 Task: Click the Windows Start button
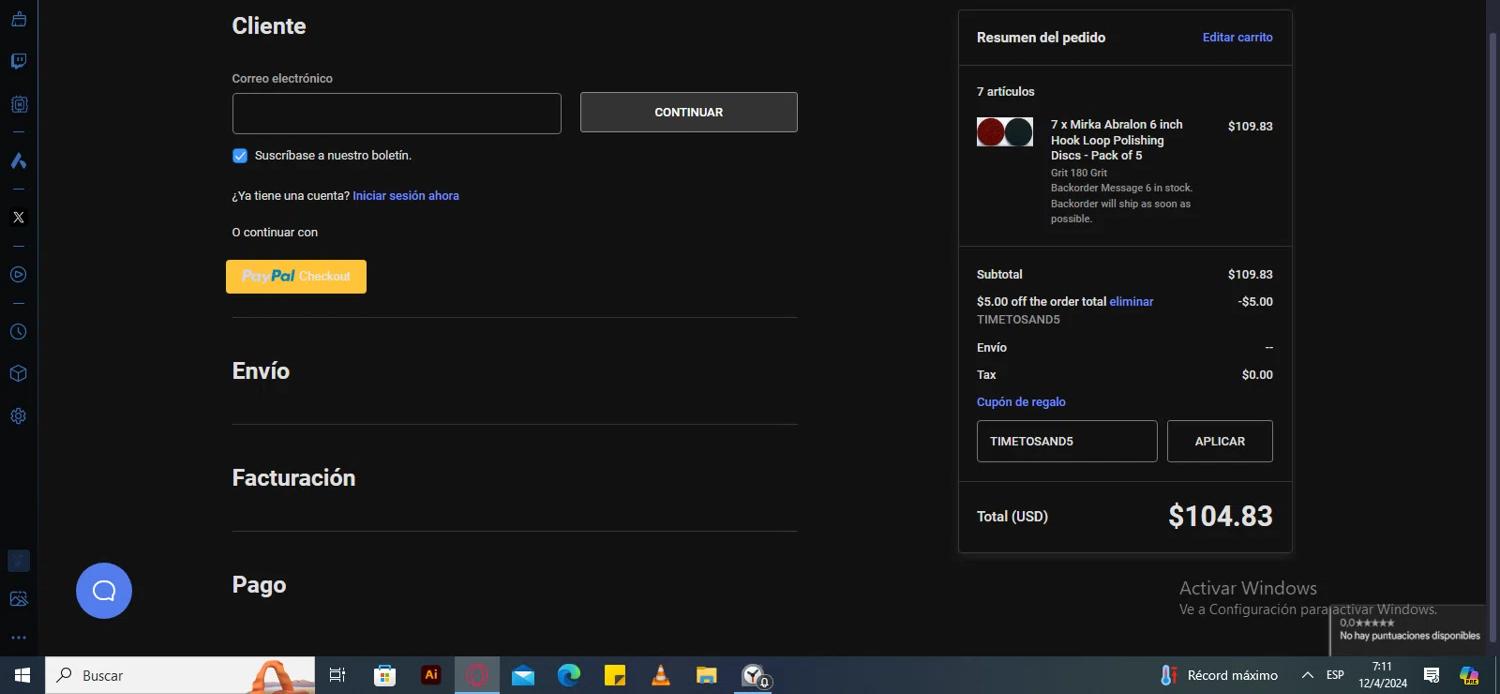click(x=22, y=676)
